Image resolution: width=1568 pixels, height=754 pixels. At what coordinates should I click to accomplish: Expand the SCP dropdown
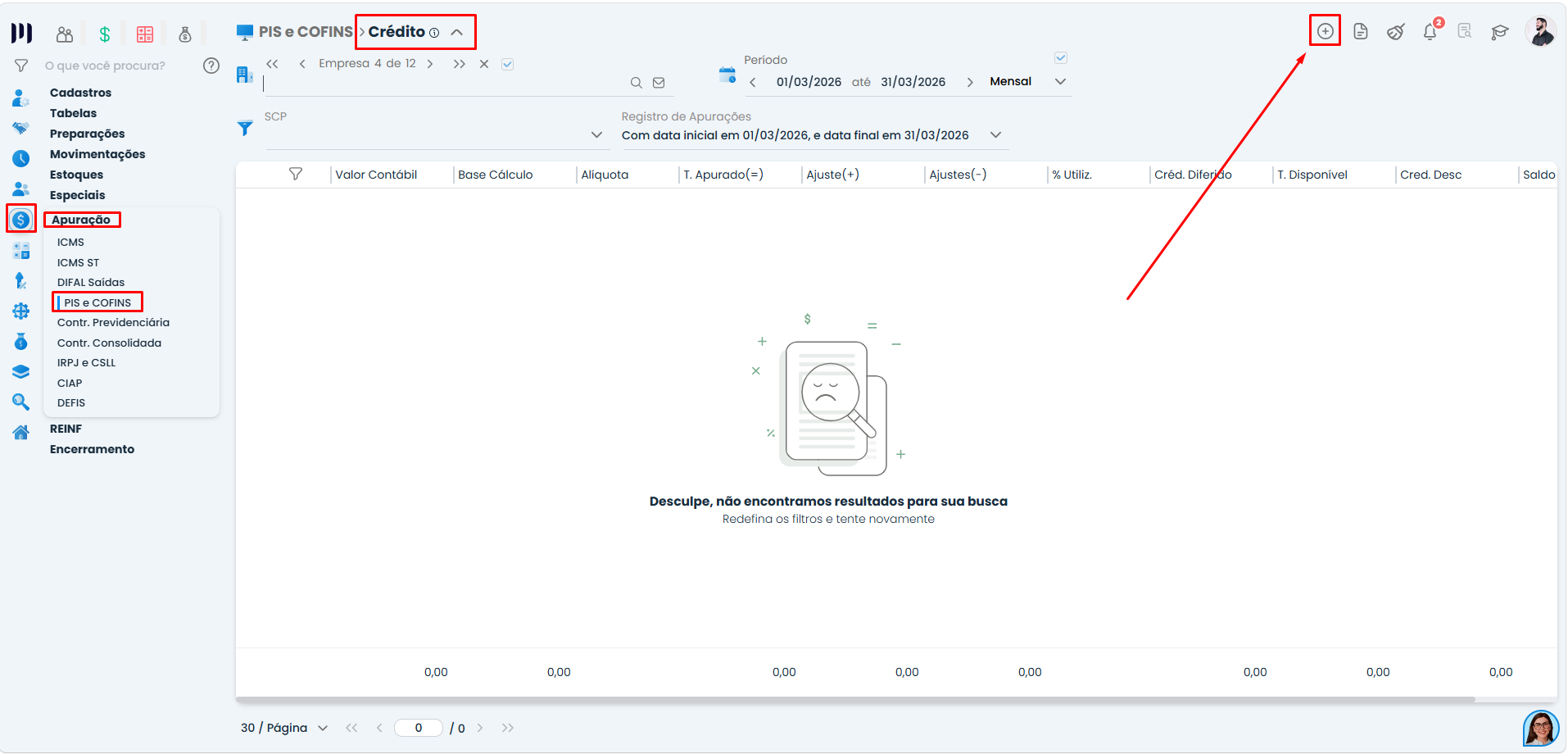597,134
